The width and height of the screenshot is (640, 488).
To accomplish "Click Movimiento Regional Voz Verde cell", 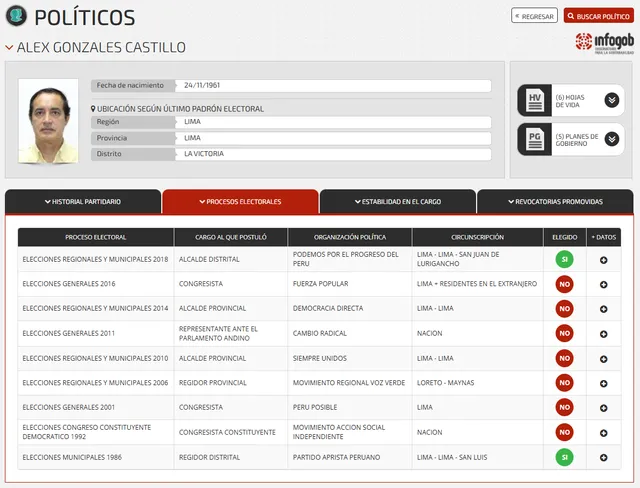I will pyautogui.click(x=349, y=383).
